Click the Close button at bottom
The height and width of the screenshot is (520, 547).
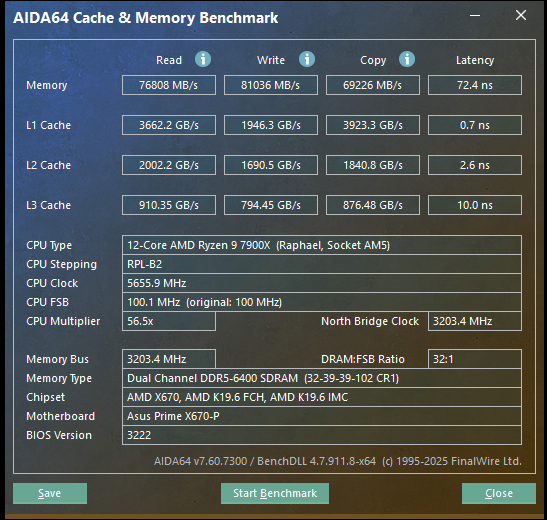pos(499,493)
